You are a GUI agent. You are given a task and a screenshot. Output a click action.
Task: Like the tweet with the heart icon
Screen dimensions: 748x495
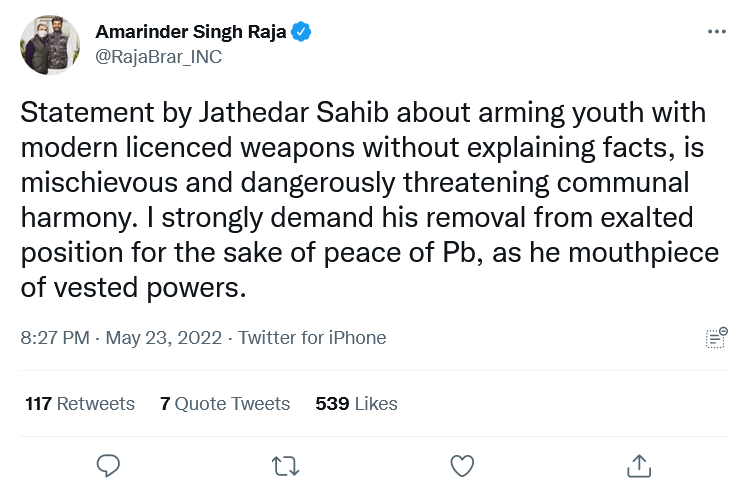tap(461, 465)
